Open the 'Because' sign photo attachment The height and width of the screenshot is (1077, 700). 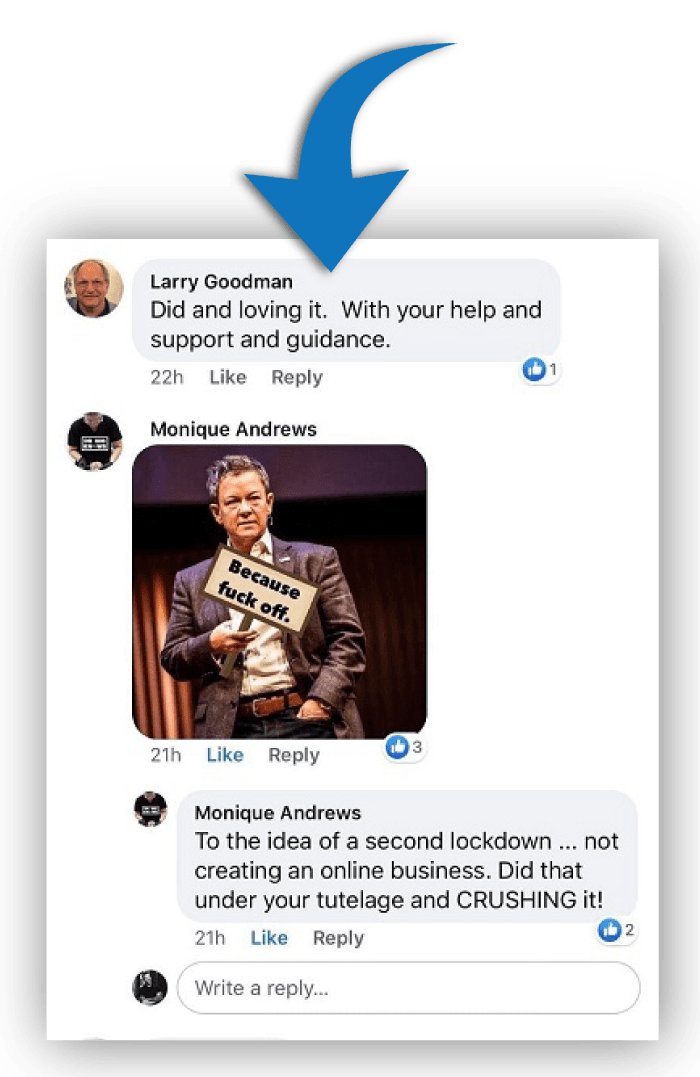tap(280, 591)
